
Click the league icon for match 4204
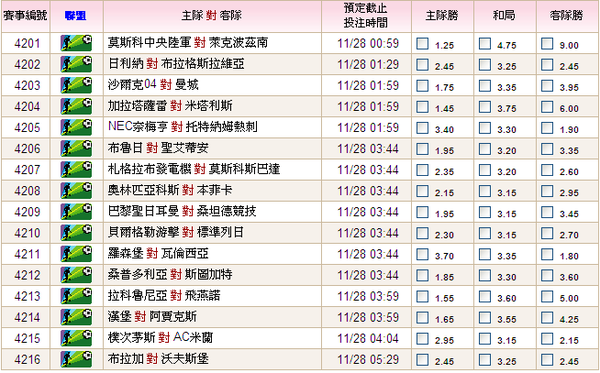pyautogui.click(x=76, y=106)
